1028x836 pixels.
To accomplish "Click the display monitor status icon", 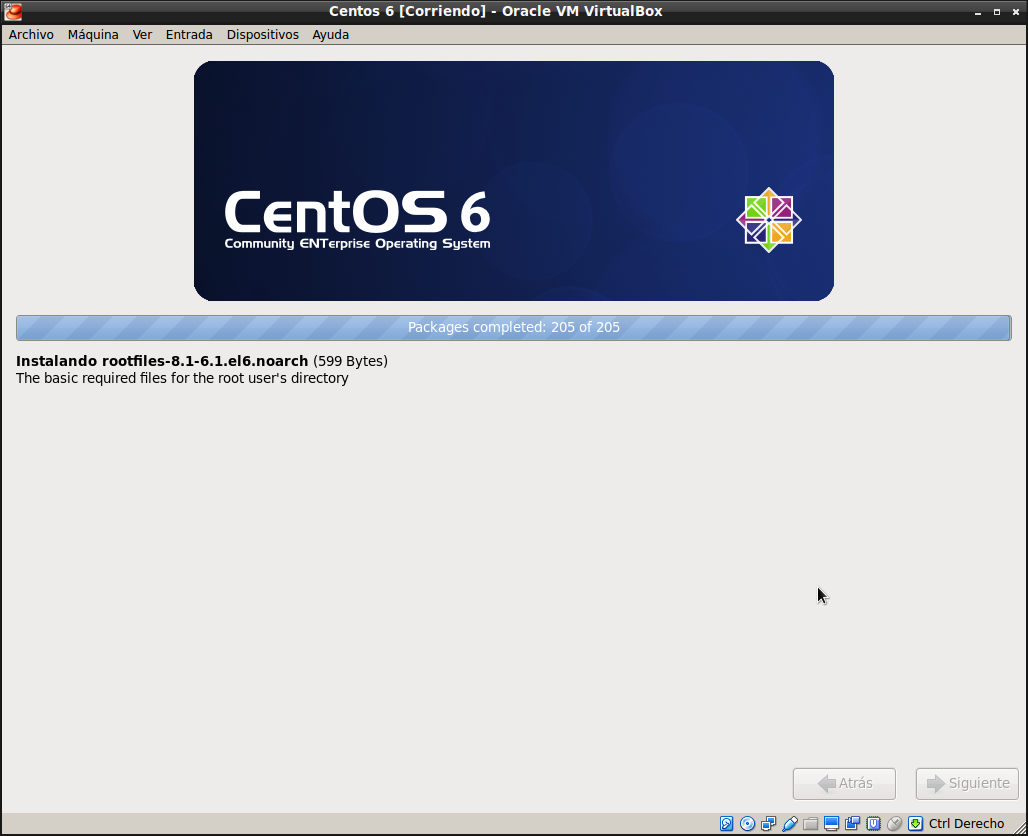I will 831,824.
